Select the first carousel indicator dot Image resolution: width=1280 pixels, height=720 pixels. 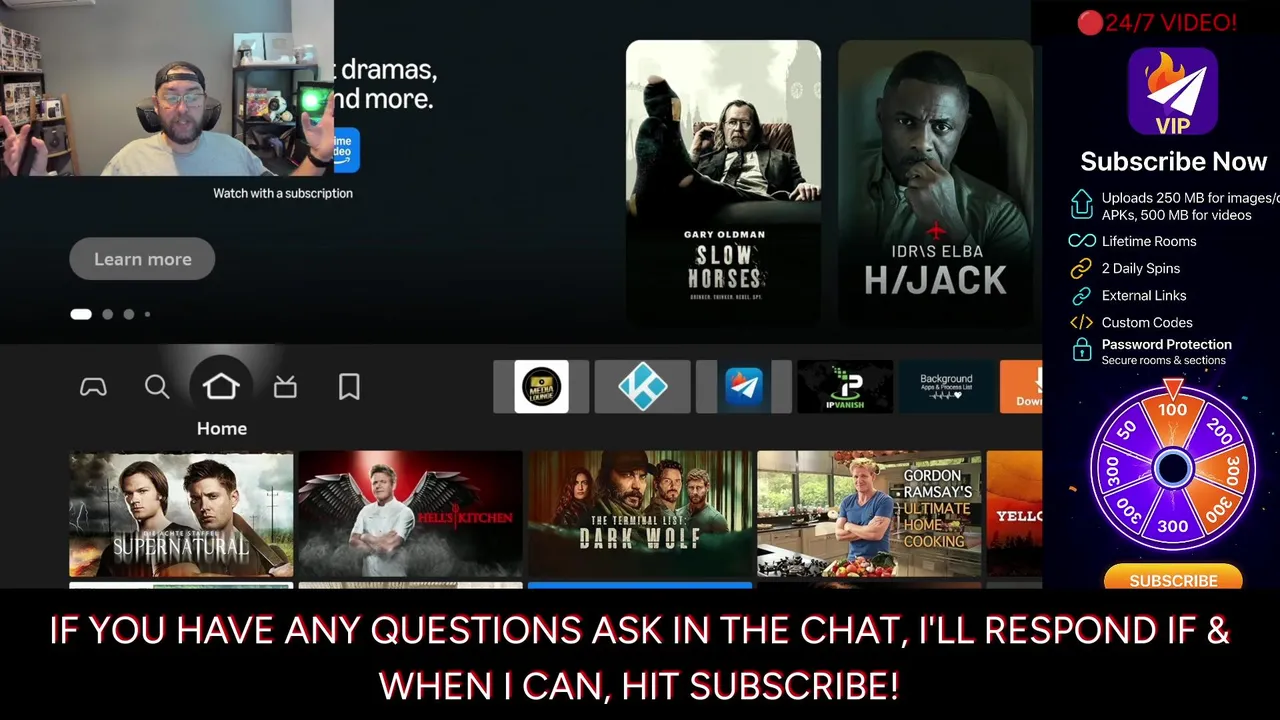click(x=81, y=314)
